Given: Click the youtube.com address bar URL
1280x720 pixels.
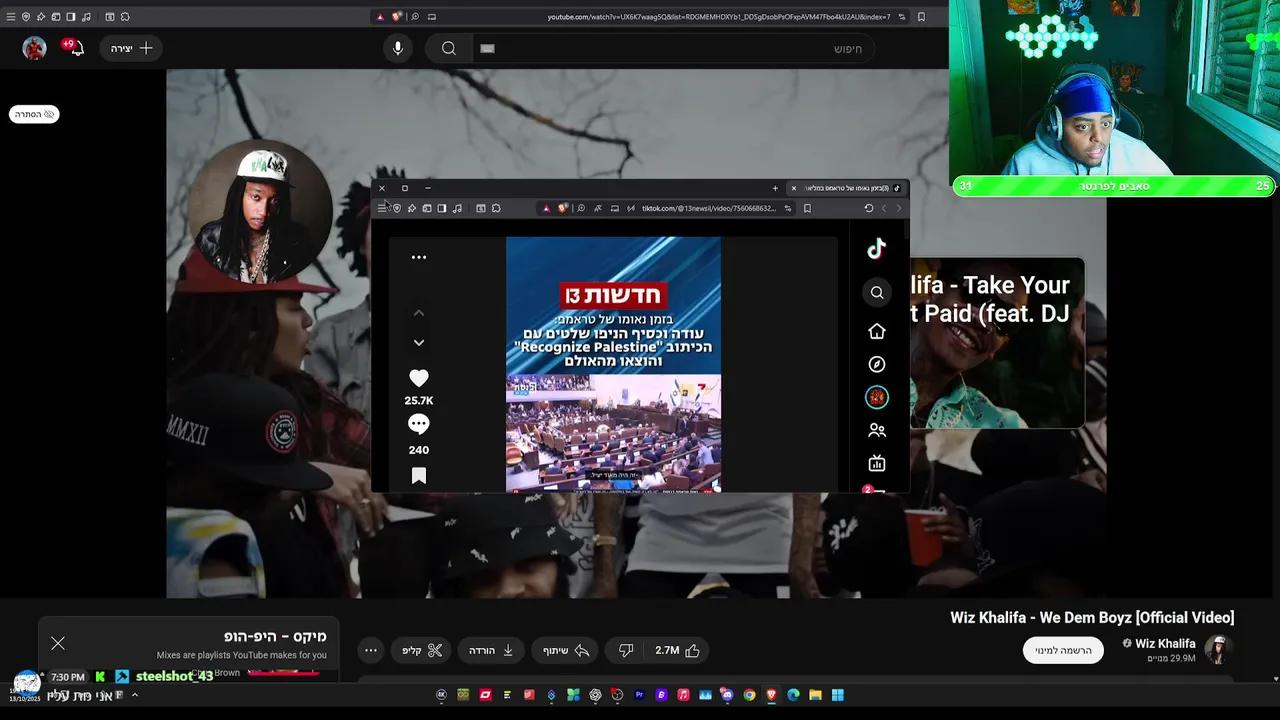Looking at the screenshot, I should 719,16.
